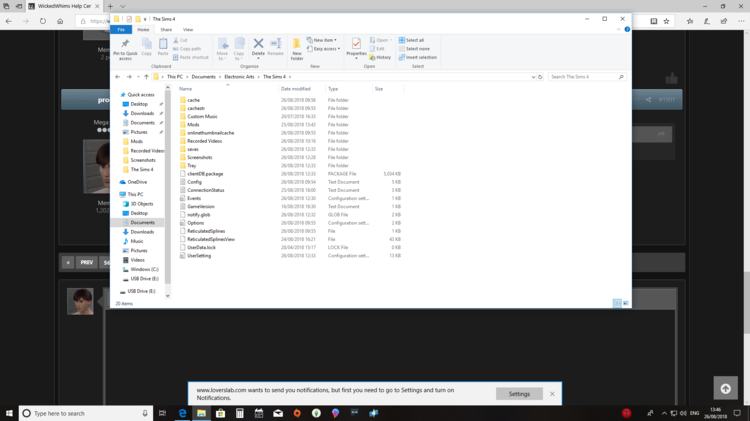Screen dimensions: 750x421
Task: Refresh the folder view
Action: point(540,77)
